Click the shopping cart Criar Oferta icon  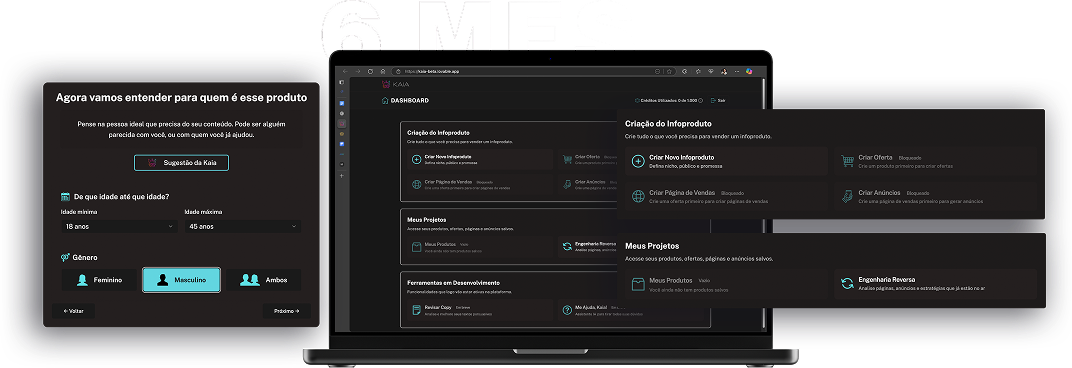pyautogui.click(x=847, y=161)
